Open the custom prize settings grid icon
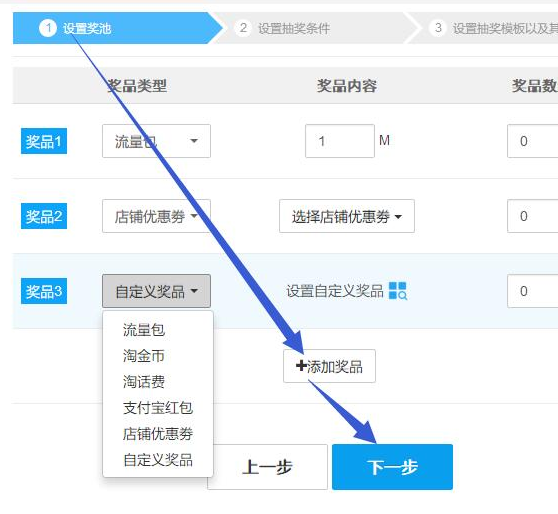This screenshot has height=514, width=558. (x=398, y=291)
